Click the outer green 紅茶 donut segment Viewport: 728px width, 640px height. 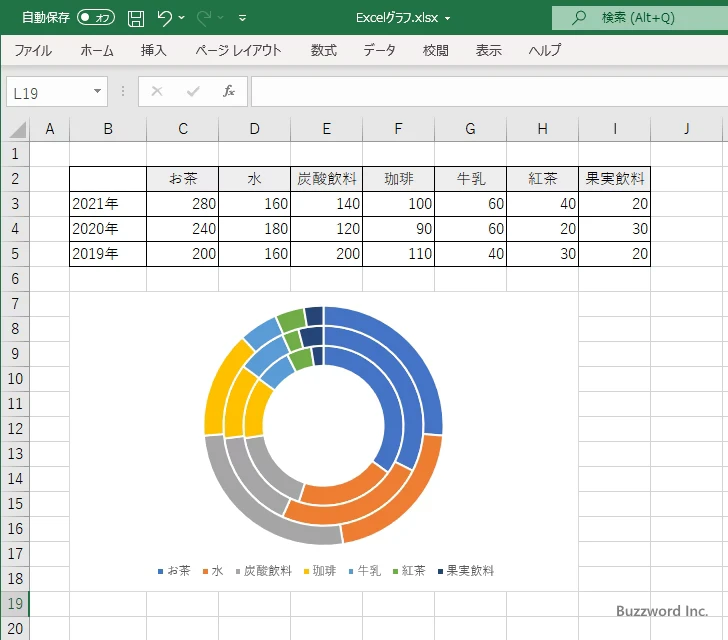[292, 318]
